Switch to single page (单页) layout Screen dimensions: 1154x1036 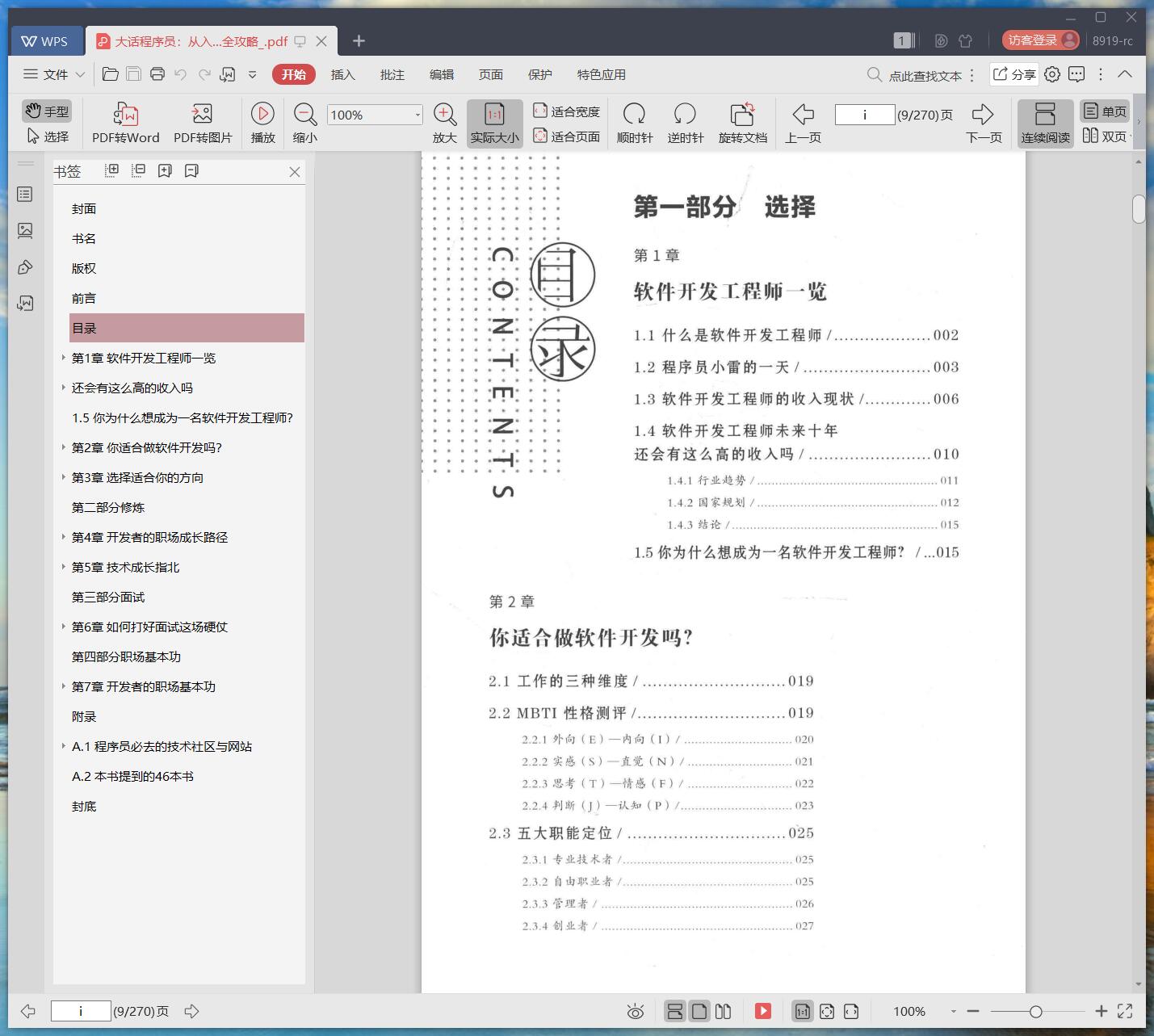1105,111
